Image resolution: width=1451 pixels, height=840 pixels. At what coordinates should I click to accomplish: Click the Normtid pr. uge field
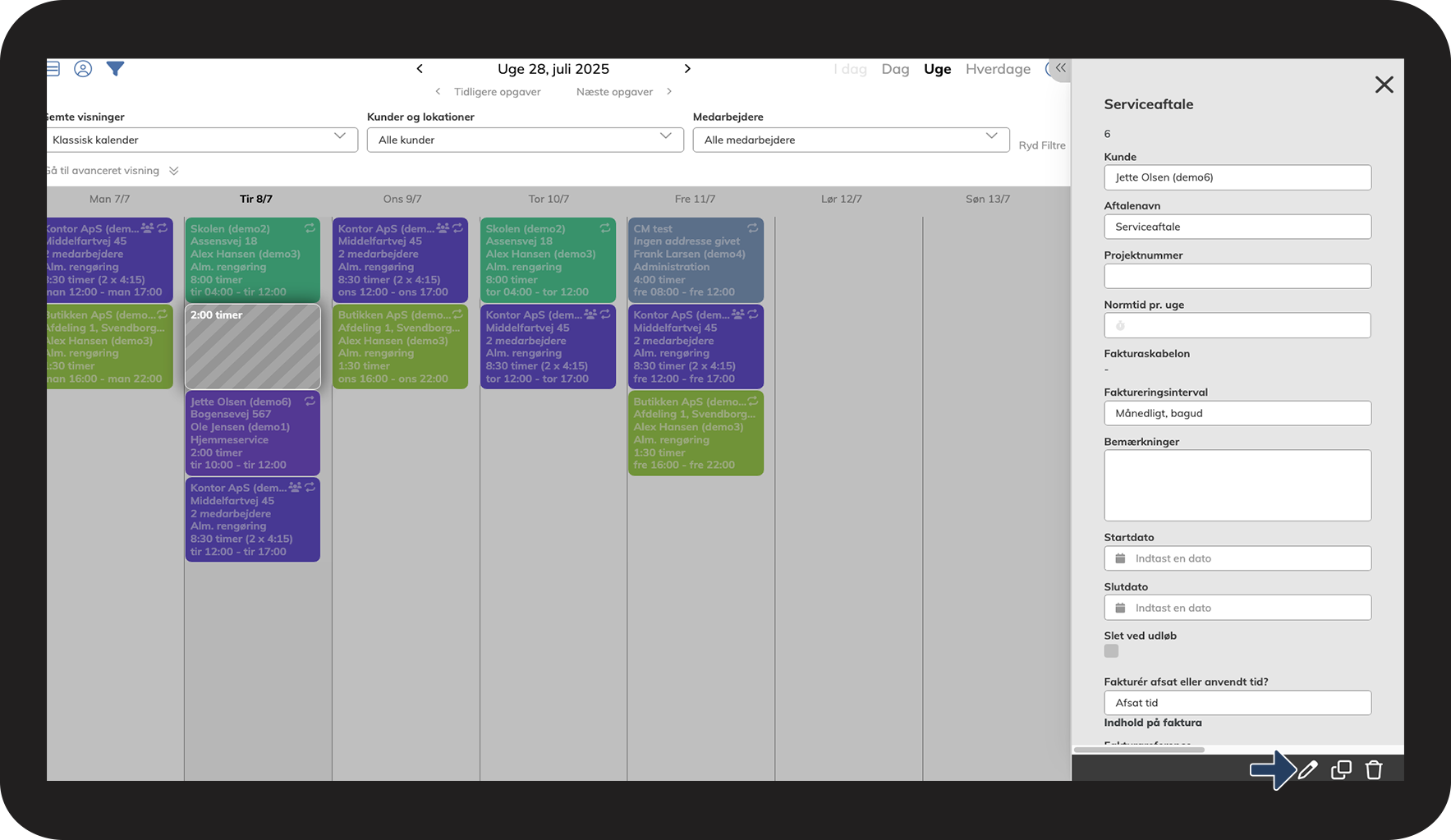coord(1237,325)
